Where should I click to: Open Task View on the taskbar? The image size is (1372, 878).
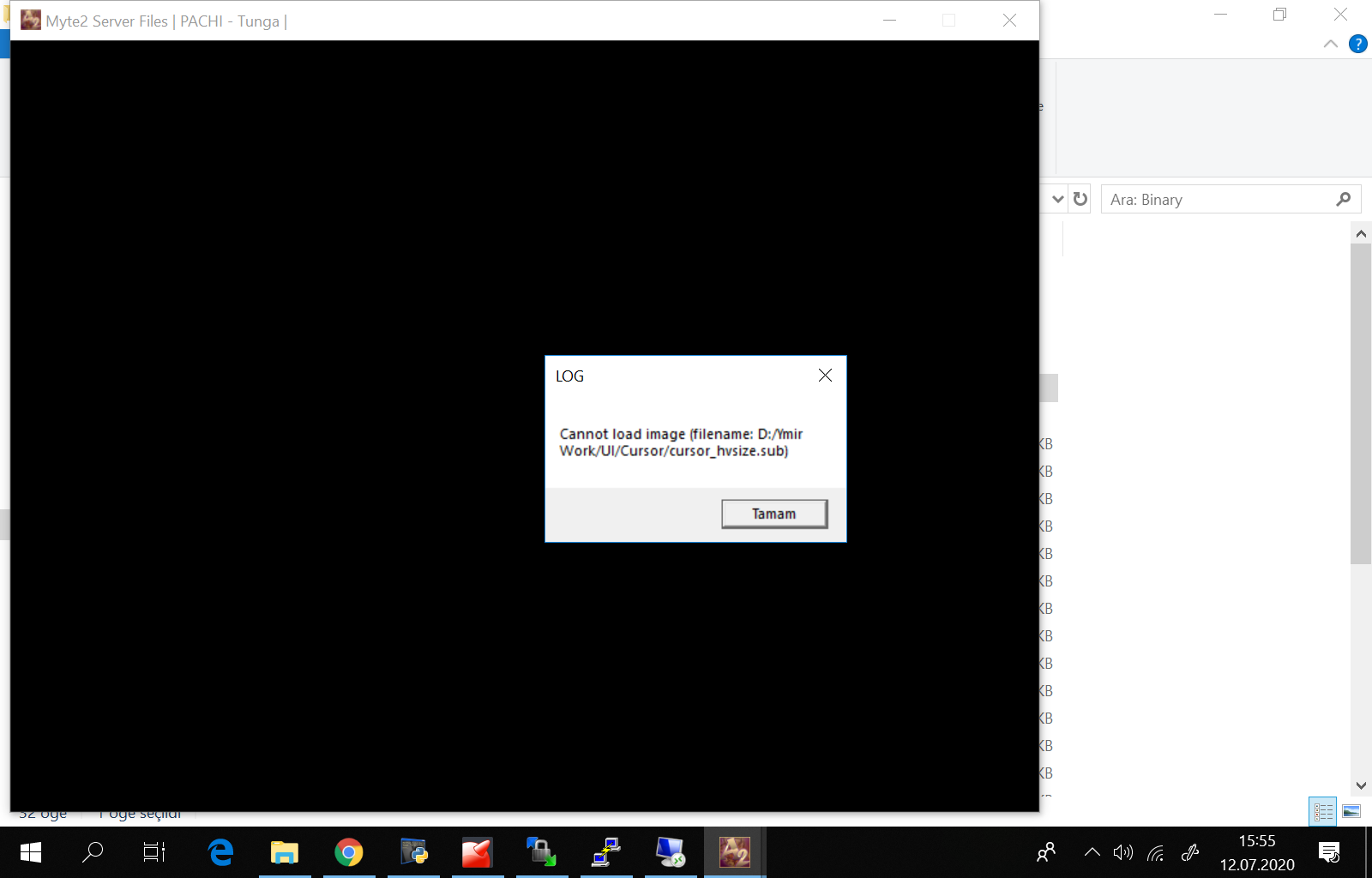click(x=154, y=852)
